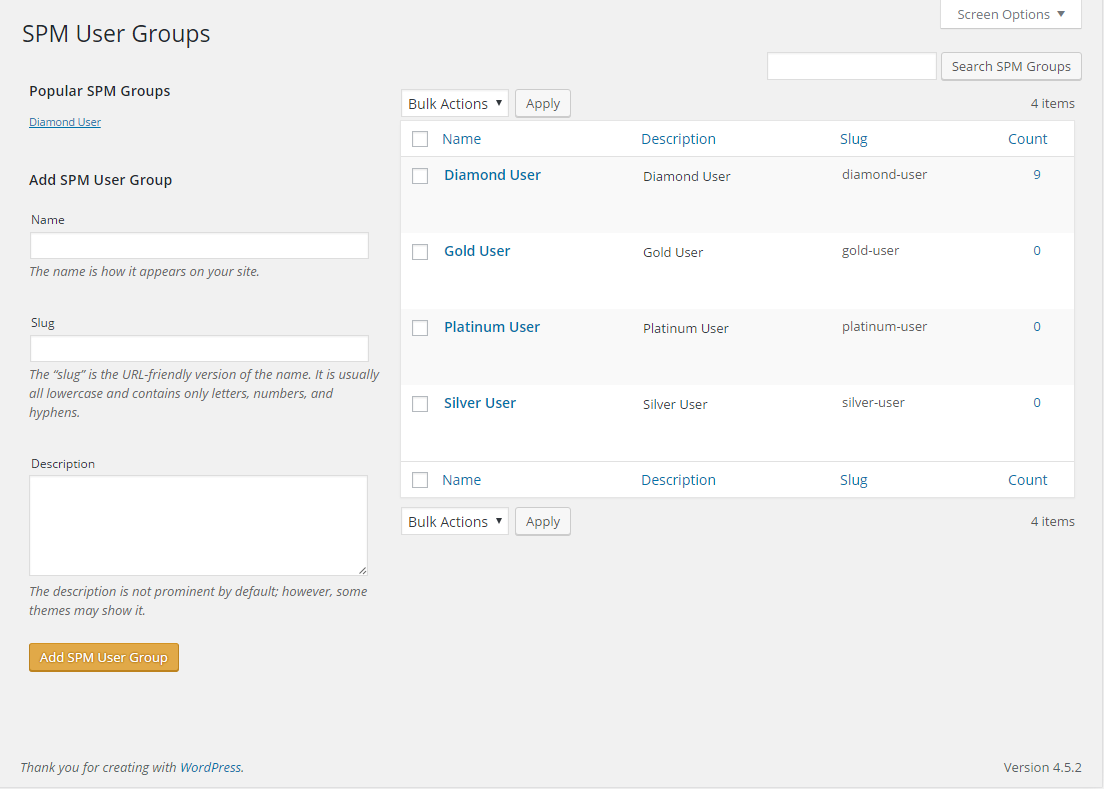Click the Gold User description cell
This screenshot has height=789, width=1104.
pos(672,252)
